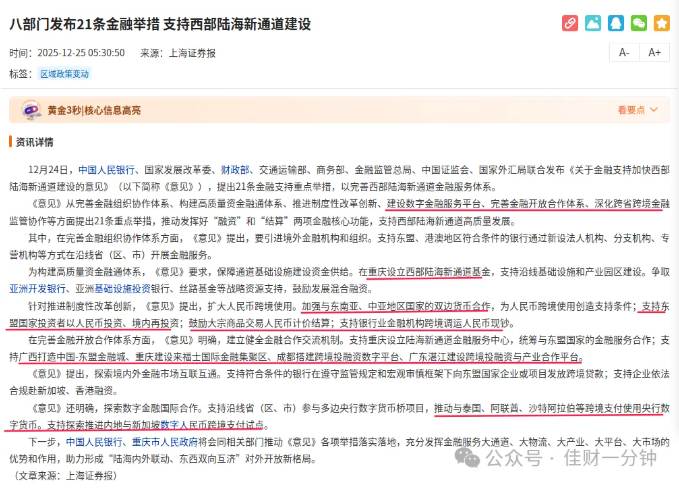
Task: Open 重庆市人民政府 link in last paragraph
Action: (x=165, y=442)
